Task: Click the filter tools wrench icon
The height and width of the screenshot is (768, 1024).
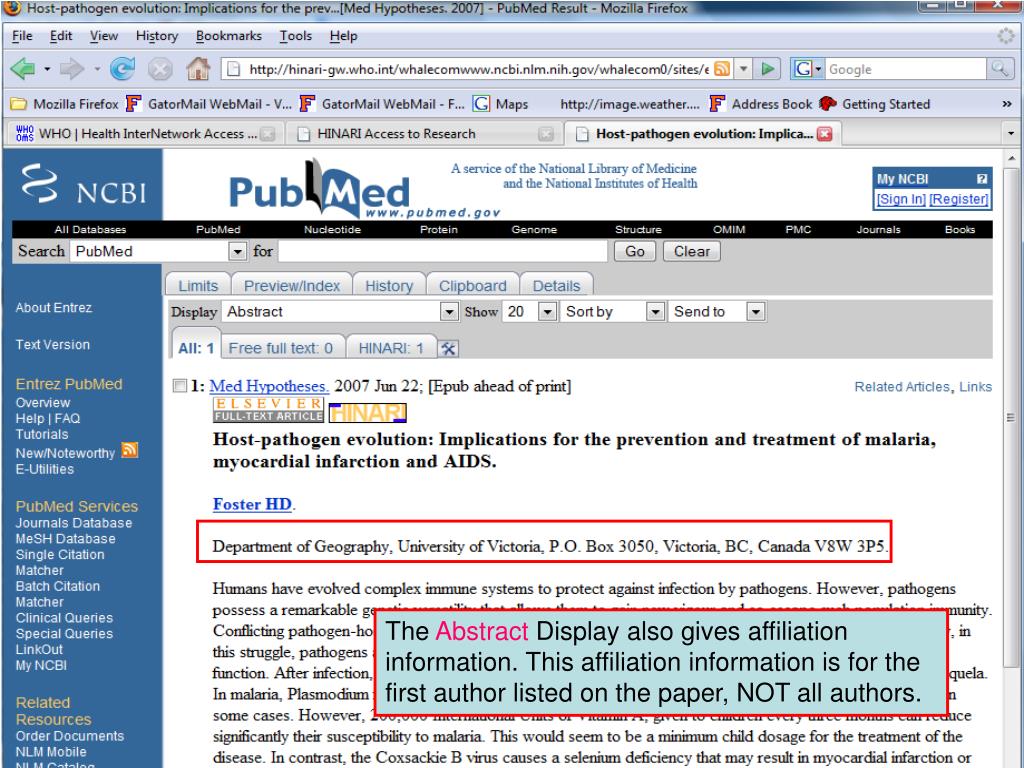Action: [x=448, y=349]
